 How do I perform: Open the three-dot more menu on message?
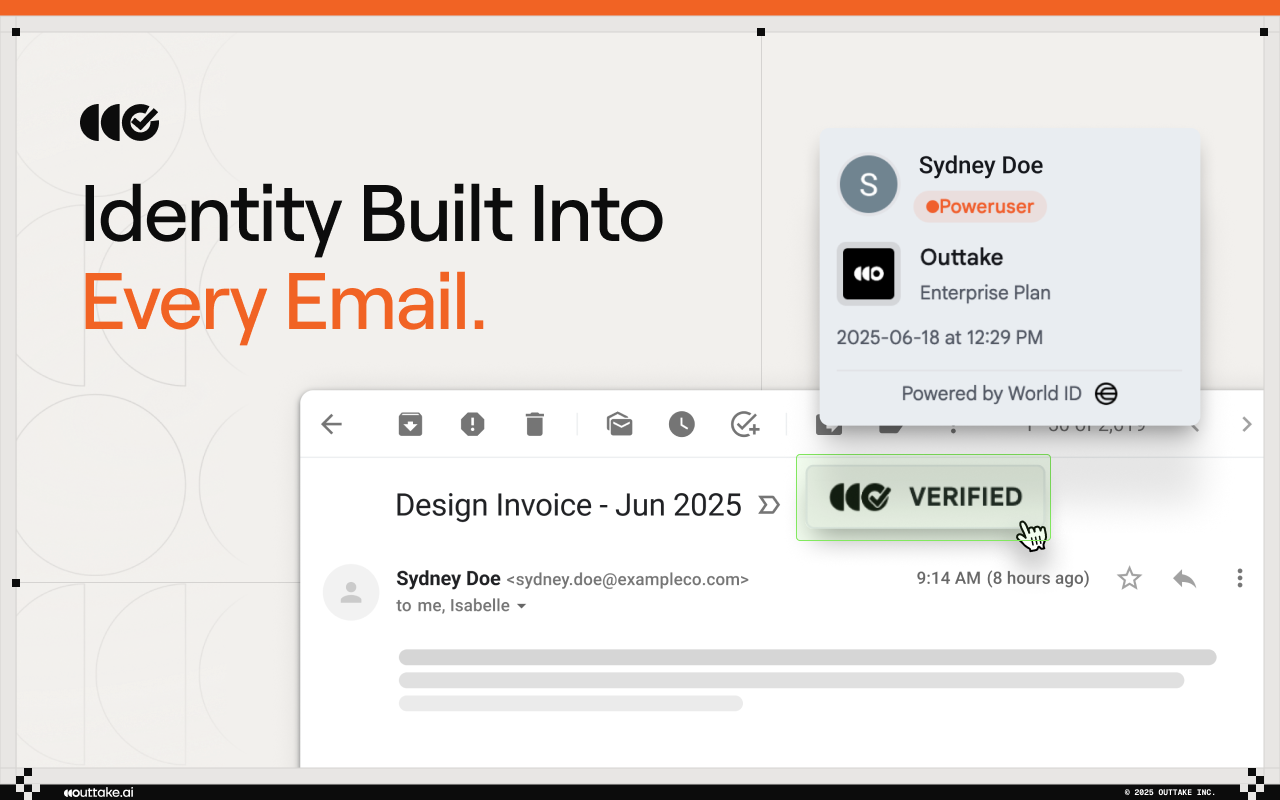pos(1240,578)
